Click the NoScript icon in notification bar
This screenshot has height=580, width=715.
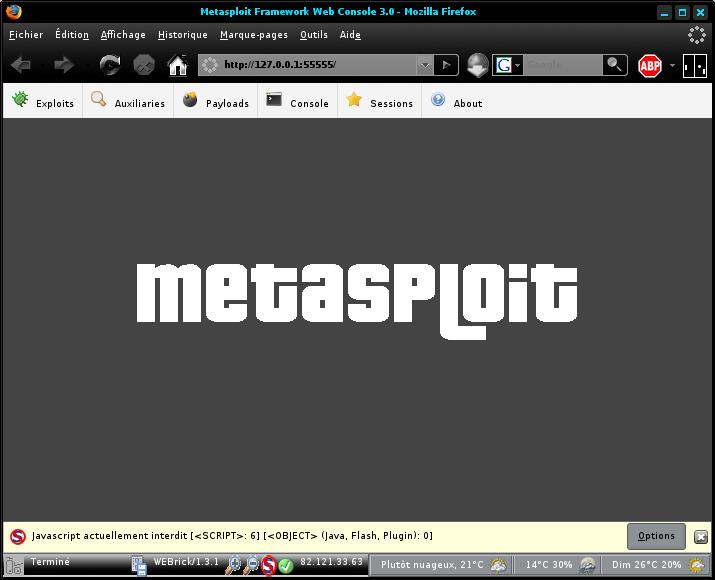tap(18, 536)
